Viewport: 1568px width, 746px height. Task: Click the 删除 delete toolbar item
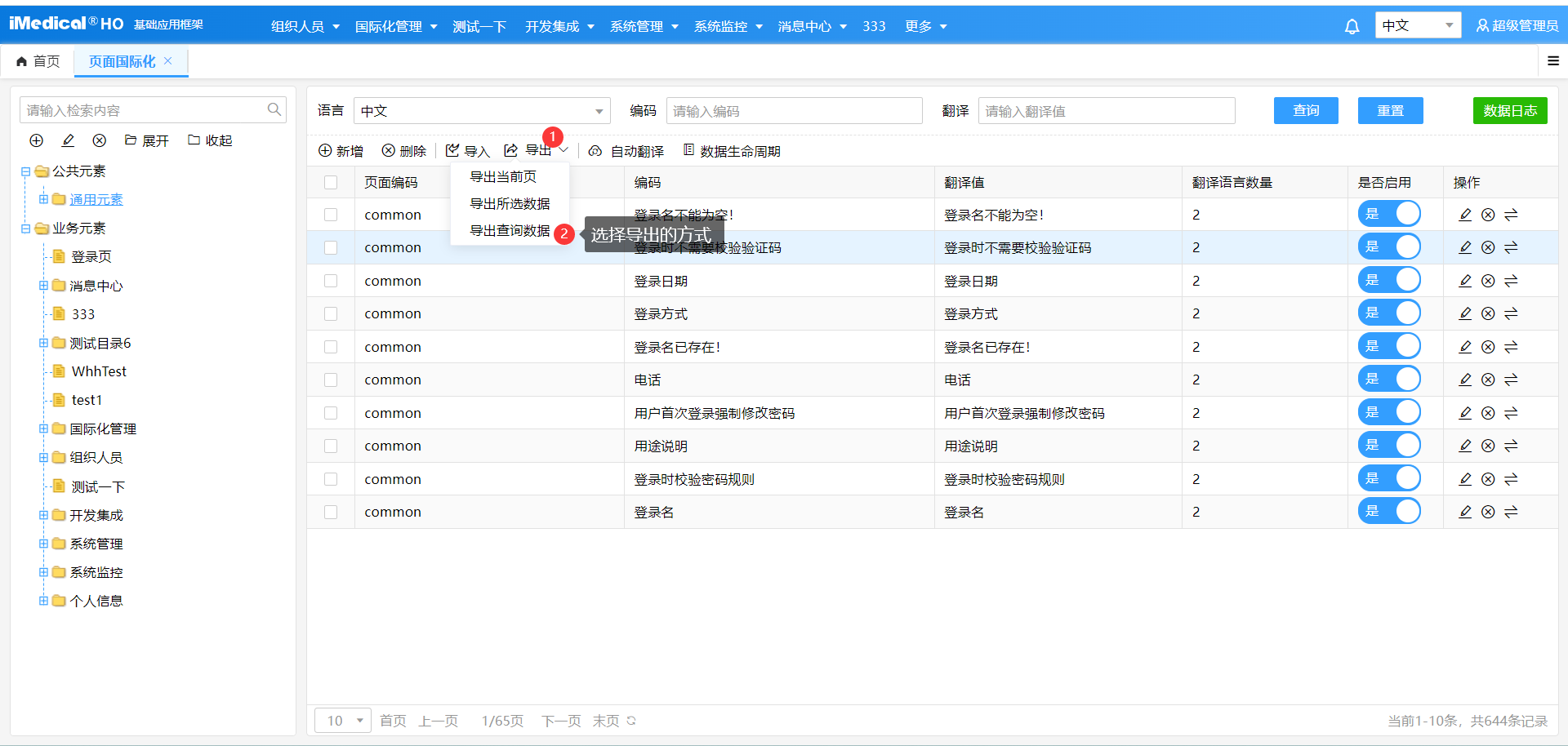(x=404, y=151)
